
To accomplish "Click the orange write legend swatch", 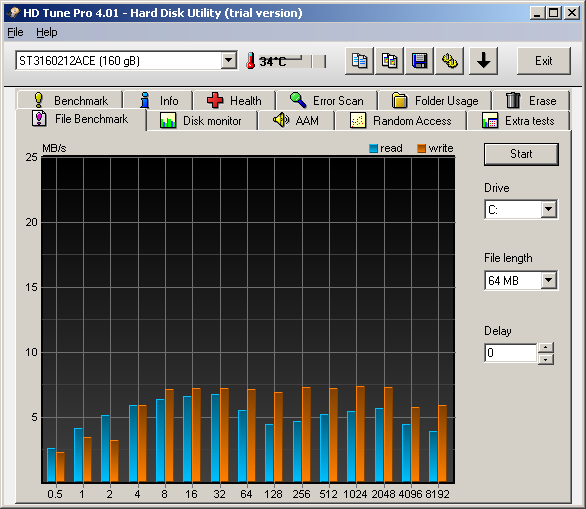I will click(x=422, y=148).
